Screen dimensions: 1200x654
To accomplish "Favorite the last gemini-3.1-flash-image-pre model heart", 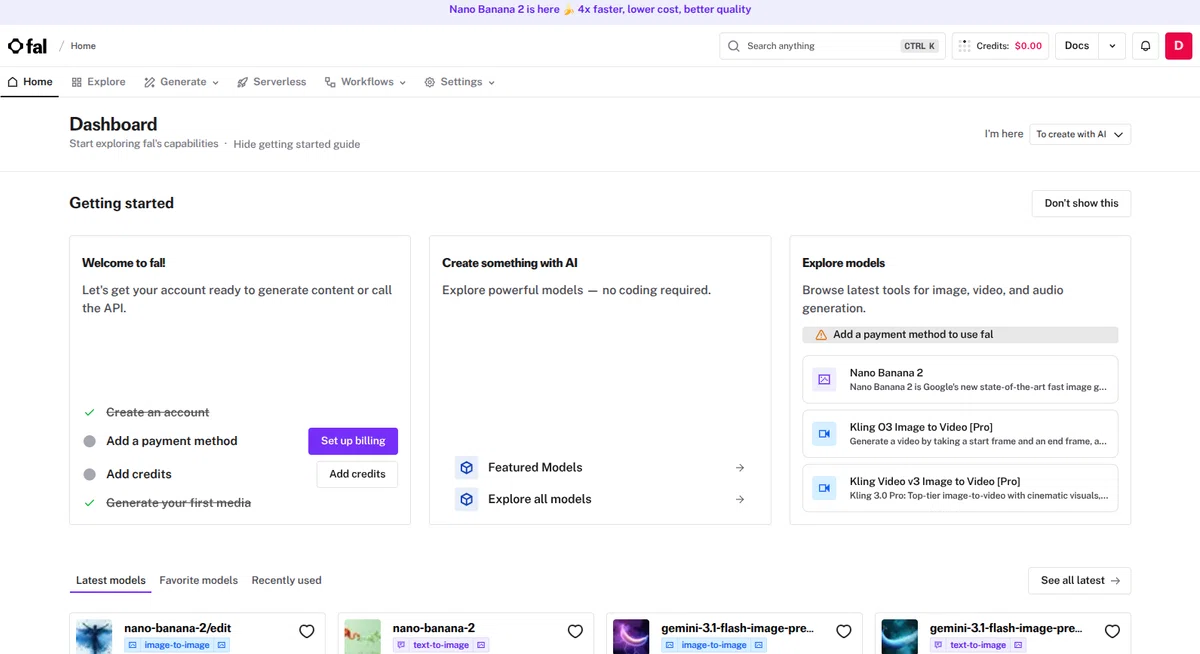I will 1112,631.
